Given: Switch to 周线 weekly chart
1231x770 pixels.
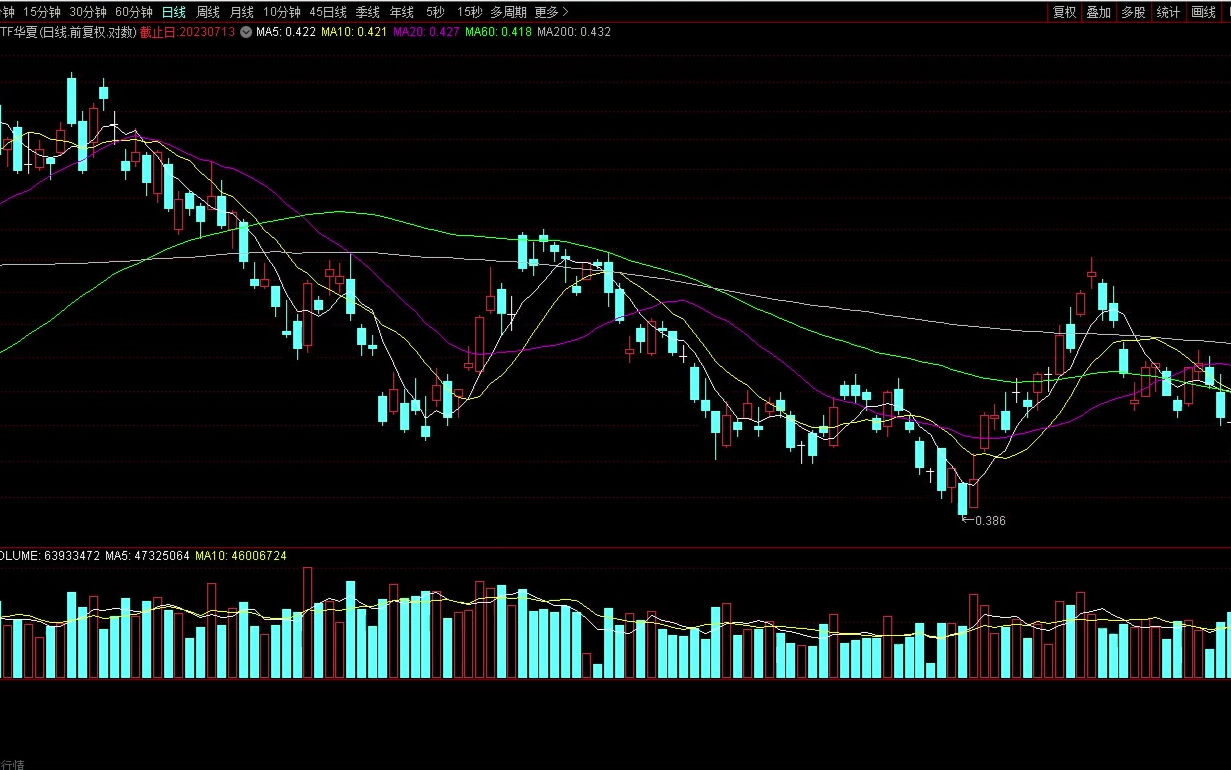Looking at the screenshot, I should [208, 12].
